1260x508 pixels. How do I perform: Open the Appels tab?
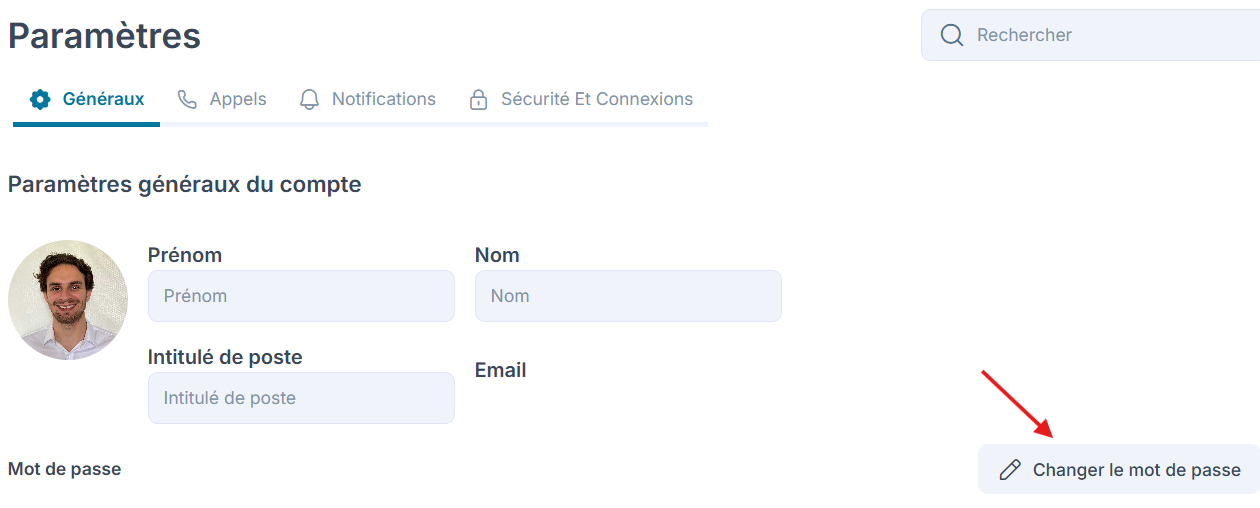pos(238,99)
